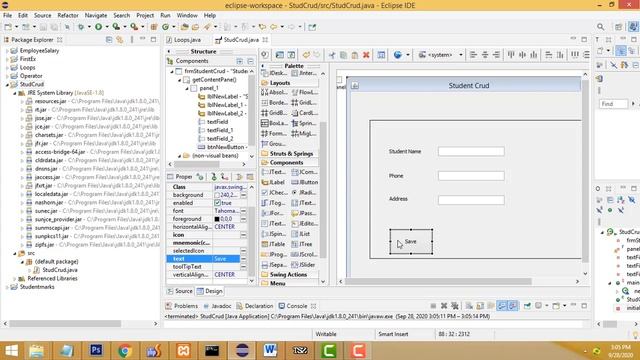Collapse the StudCrud project node
This screenshot has height=360, width=640.
click(x=7, y=84)
